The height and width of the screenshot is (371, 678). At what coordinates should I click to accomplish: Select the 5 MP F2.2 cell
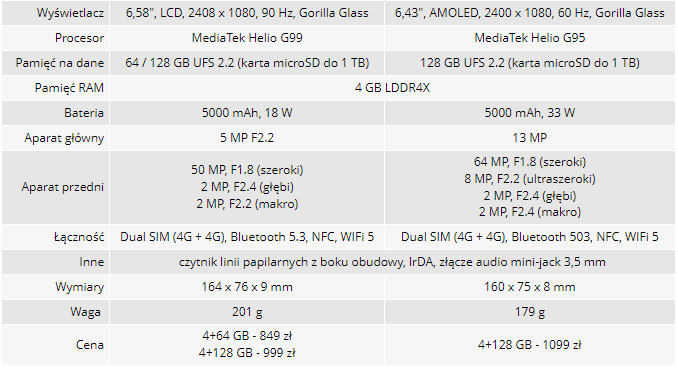[x=247, y=138]
